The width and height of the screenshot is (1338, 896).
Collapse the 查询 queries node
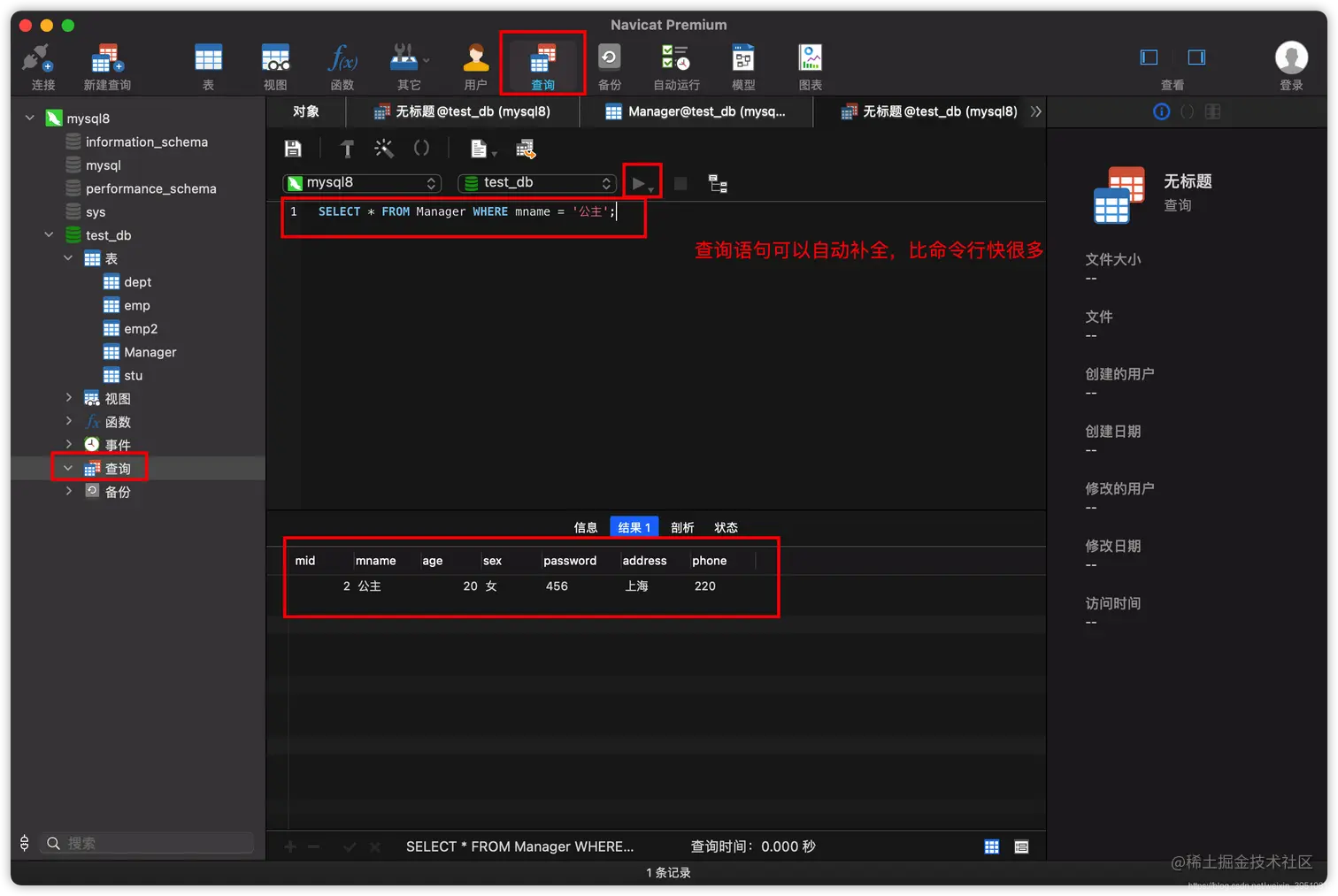pyautogui.click(x=68, y=468)
